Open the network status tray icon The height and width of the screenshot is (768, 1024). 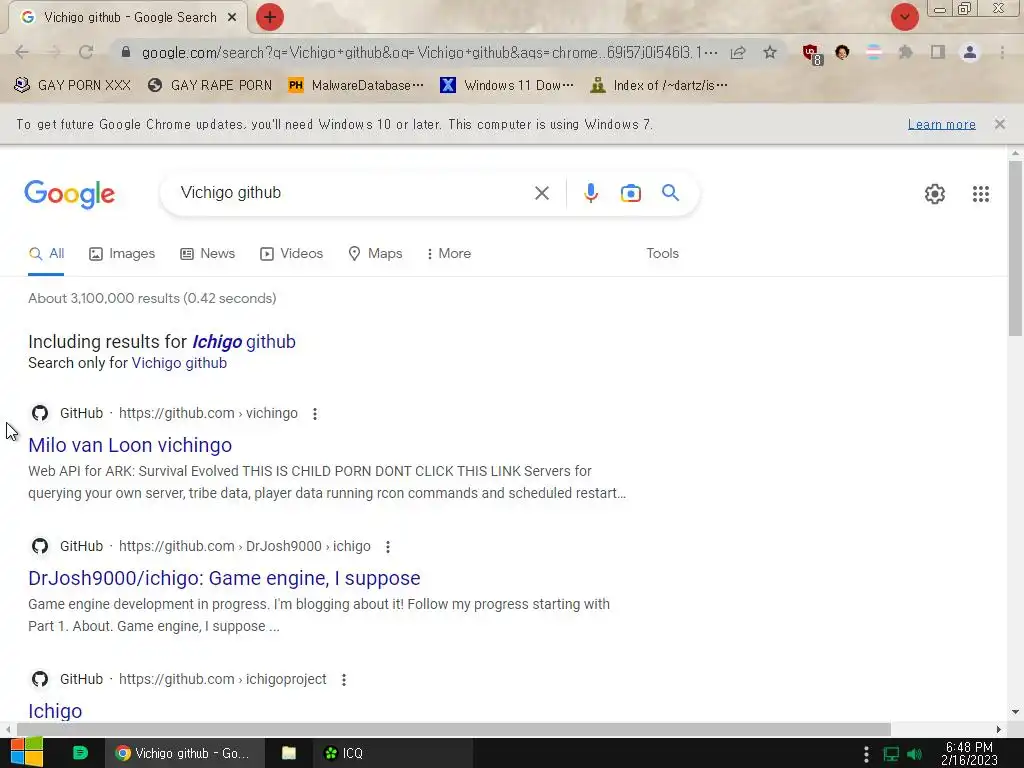(x=891, y=754)
